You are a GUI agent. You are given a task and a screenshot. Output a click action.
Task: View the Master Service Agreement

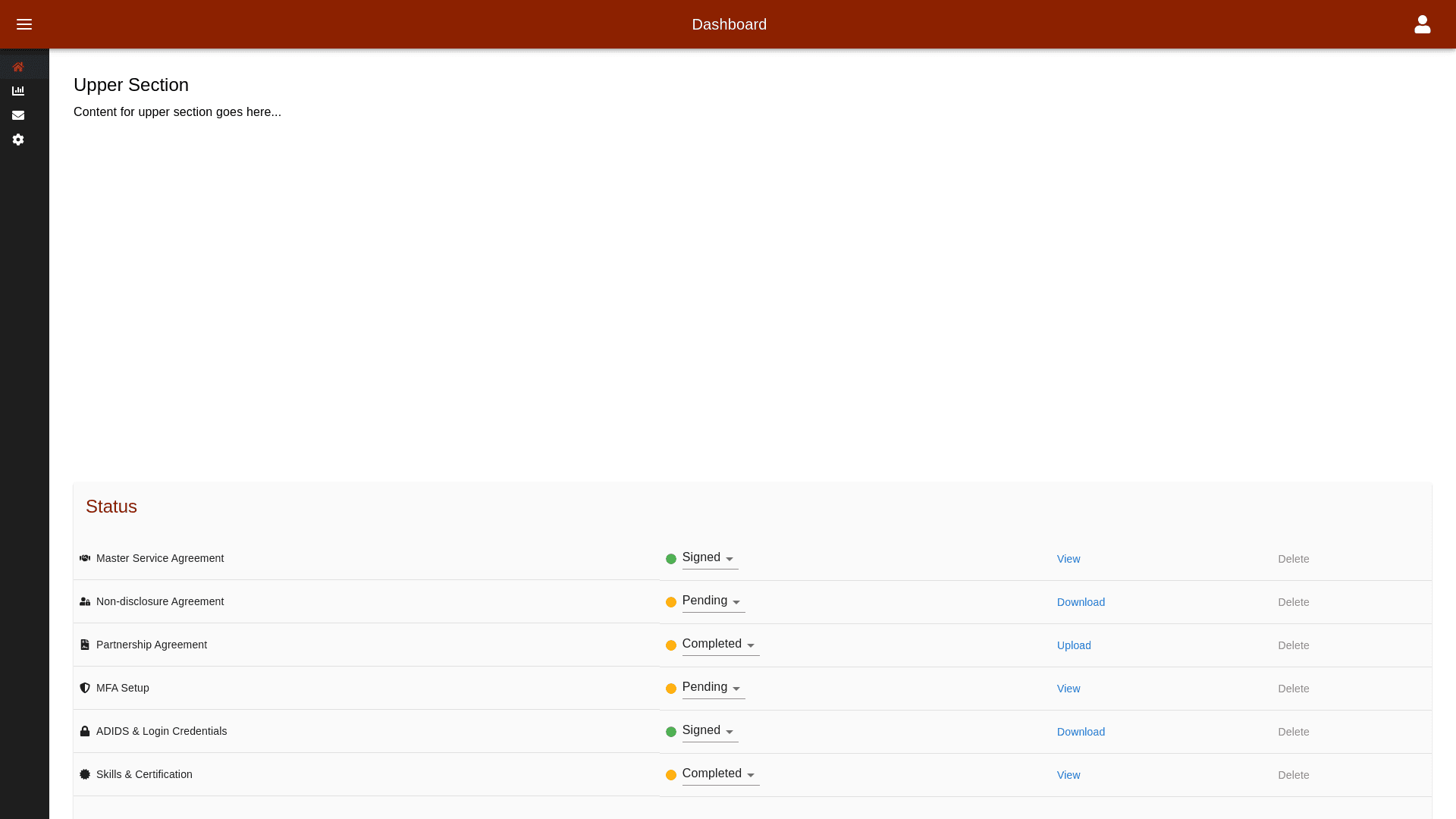click(x=1068, y=559)
